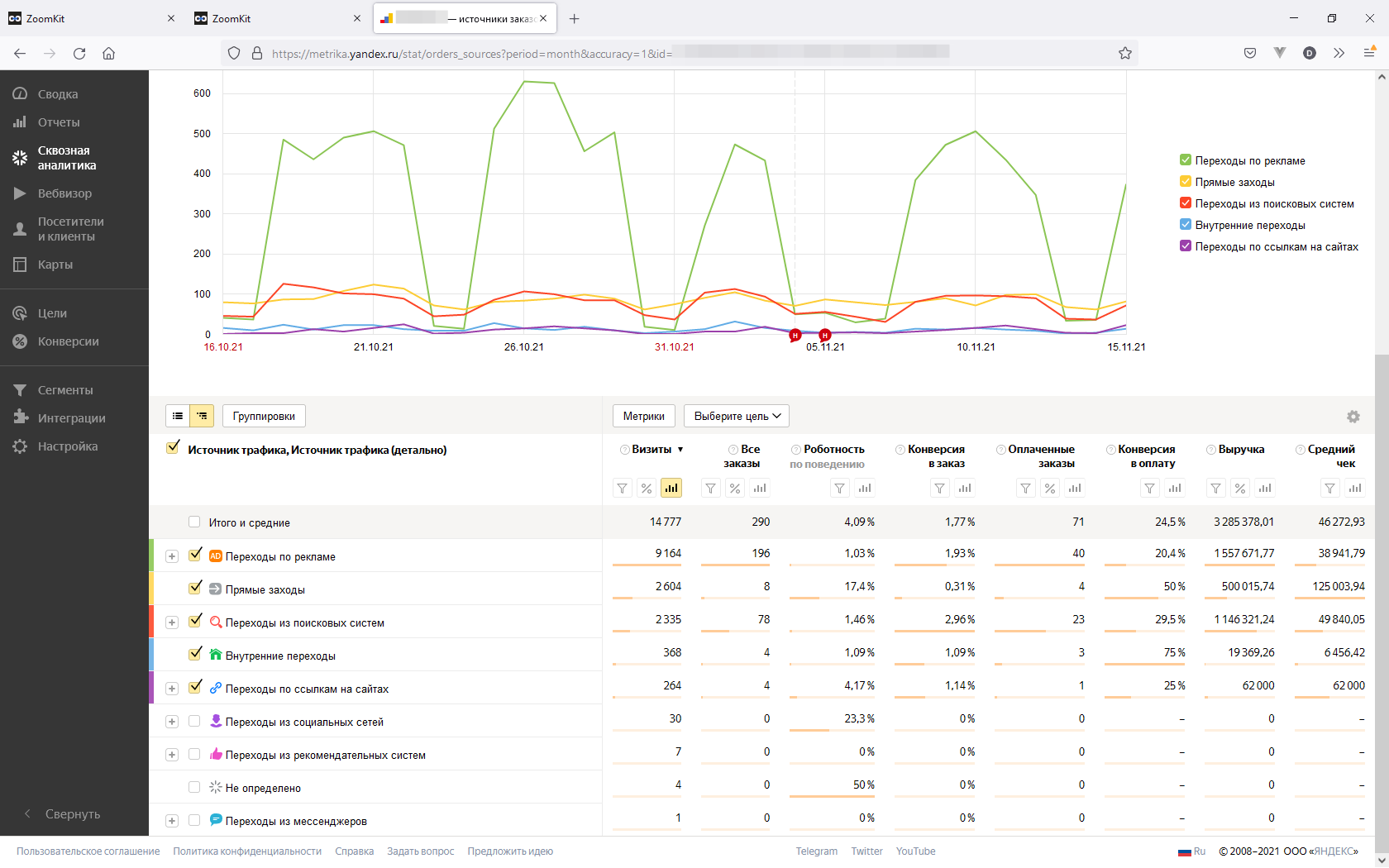The image size is (1389, 868).
Task: Click the bar chart icon under Визиты
Action: click(x=671, y=489)
